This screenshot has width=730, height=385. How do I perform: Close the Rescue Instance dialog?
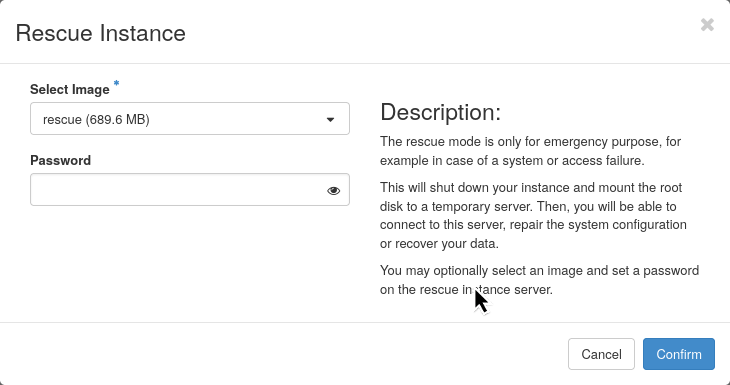[x=707, y=25]
